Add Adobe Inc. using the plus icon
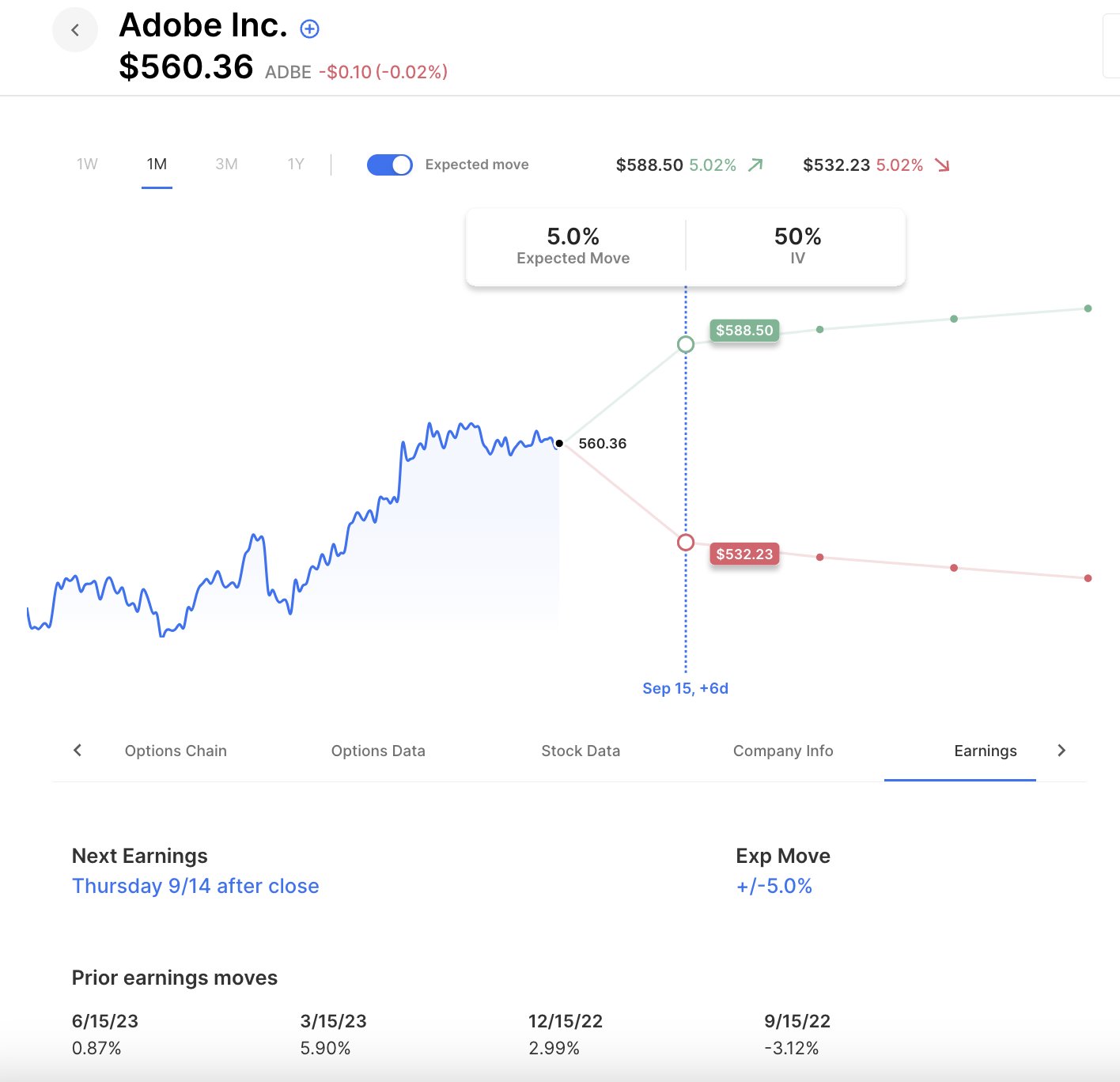The height and width of the screenshot is (1082, 1120). [x=310, y=29]
